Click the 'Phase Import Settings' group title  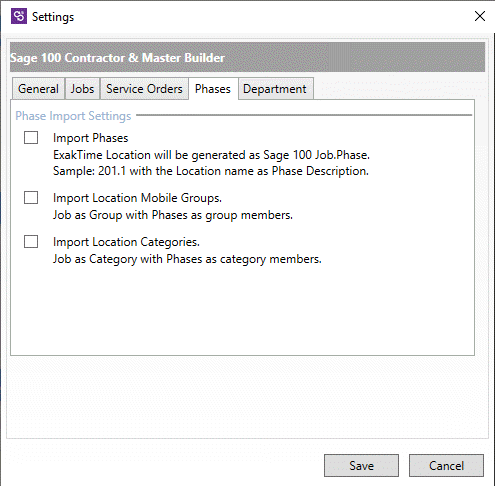click(x=73, y=116)
